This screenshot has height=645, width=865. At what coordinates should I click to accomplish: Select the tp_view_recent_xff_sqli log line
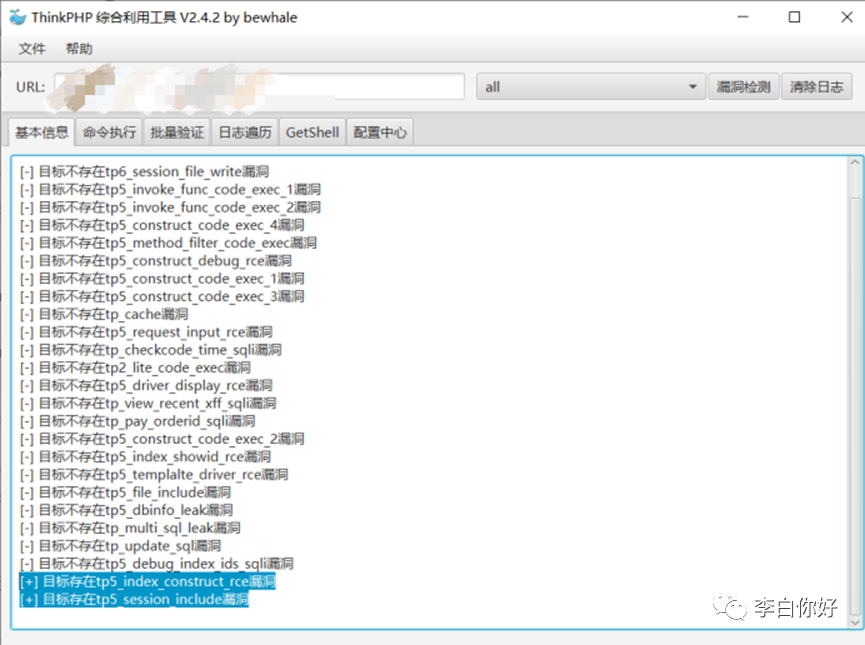point(148,403)
